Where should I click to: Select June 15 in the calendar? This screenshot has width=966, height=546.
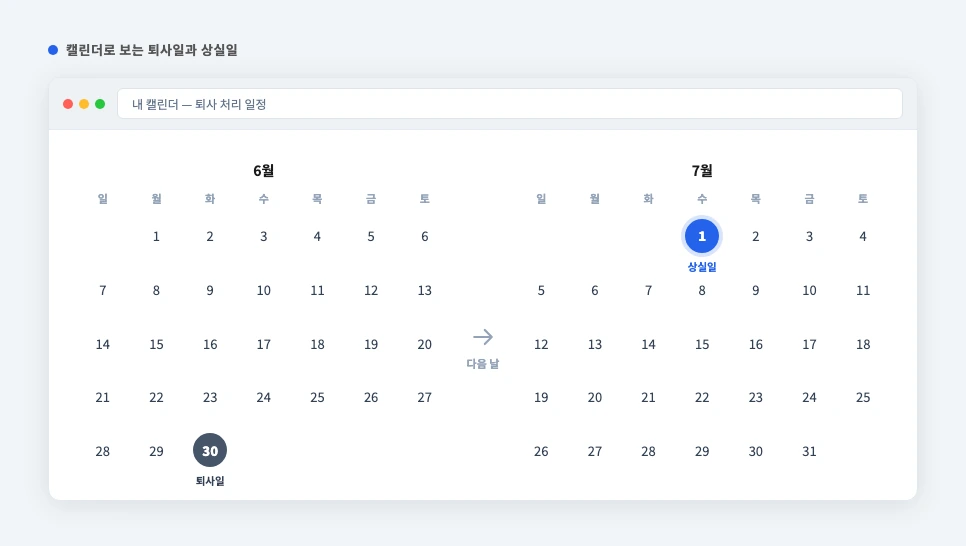click(156, 344)
